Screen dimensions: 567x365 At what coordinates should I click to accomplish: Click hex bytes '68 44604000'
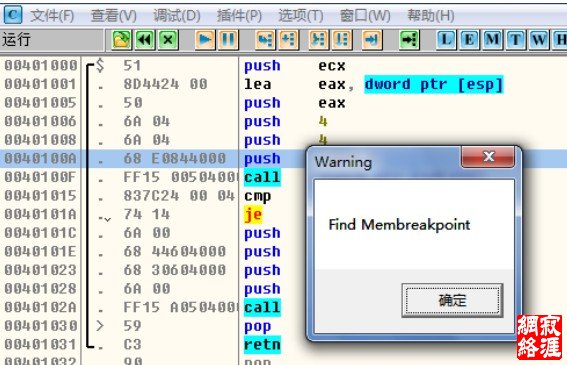[175, 251]
